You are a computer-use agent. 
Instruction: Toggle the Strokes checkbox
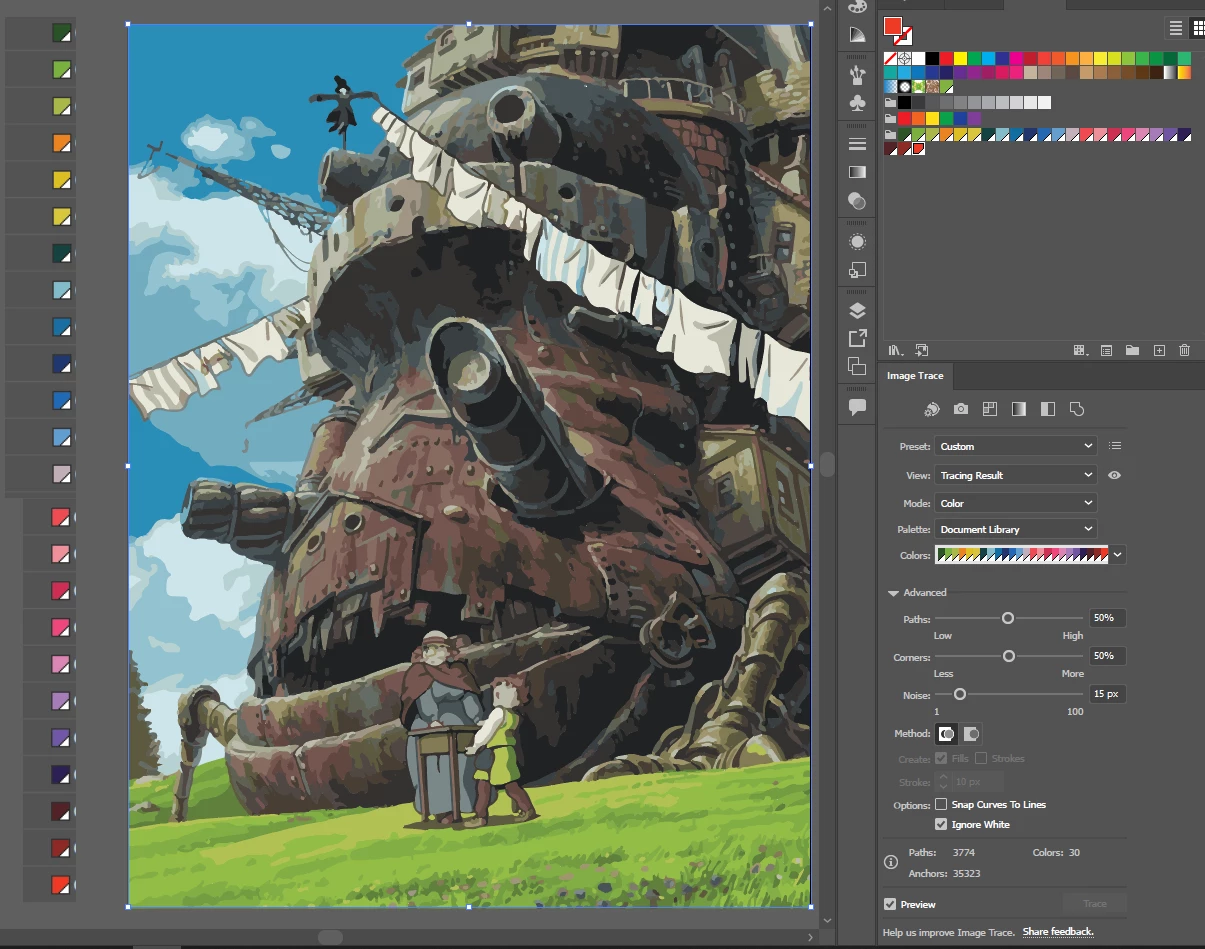pyautogui.click(x=981, y=758)
